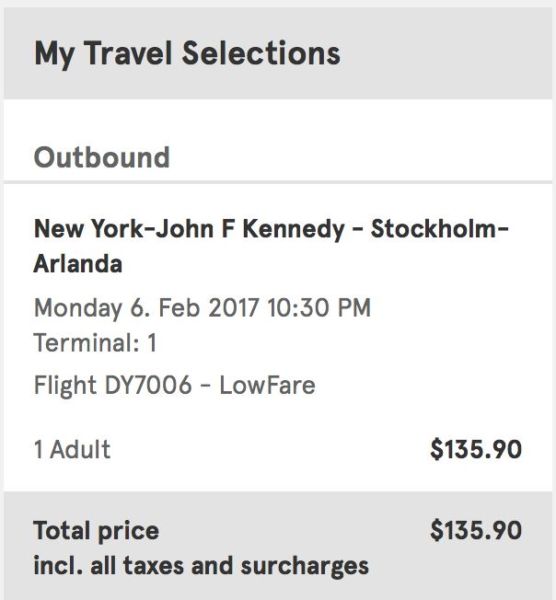Click the gray total price footer area
Image resolution: width=556 pixels, height=600 pixels.
click(278, 546)
